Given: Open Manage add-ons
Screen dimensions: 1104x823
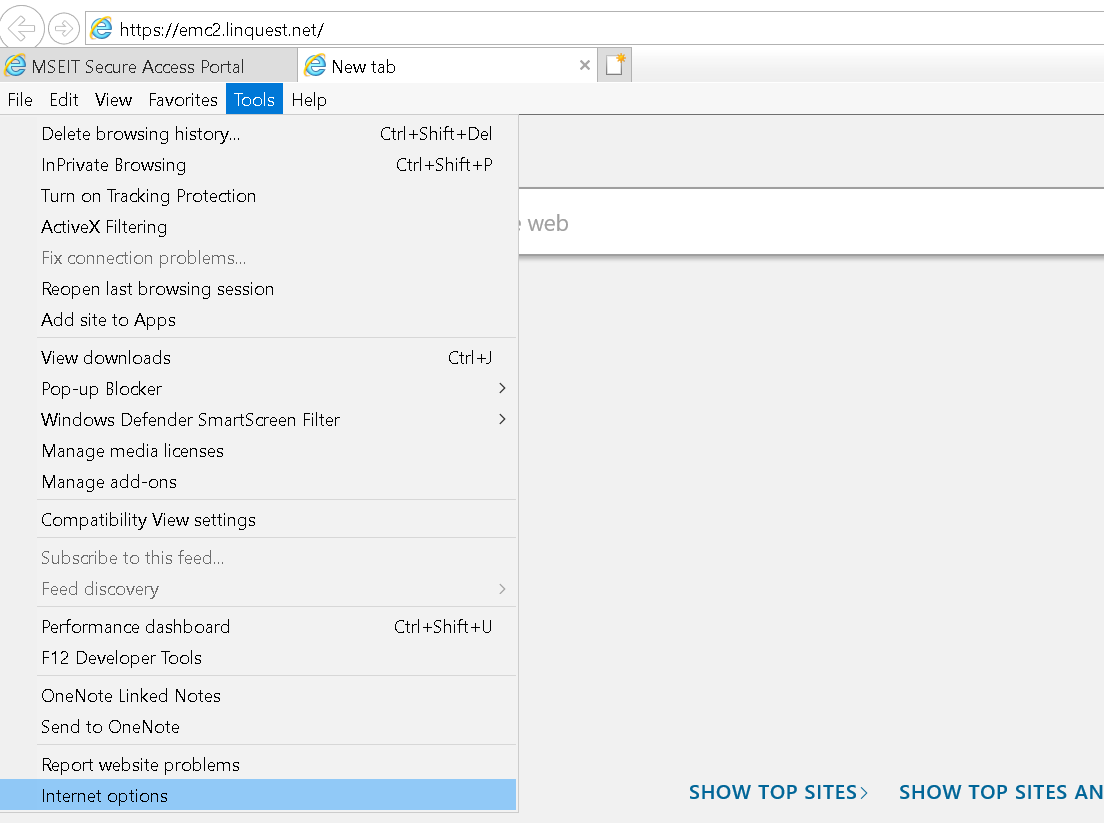Looking at the screenshot, I should pyautogui.click(x=258, y=482).
